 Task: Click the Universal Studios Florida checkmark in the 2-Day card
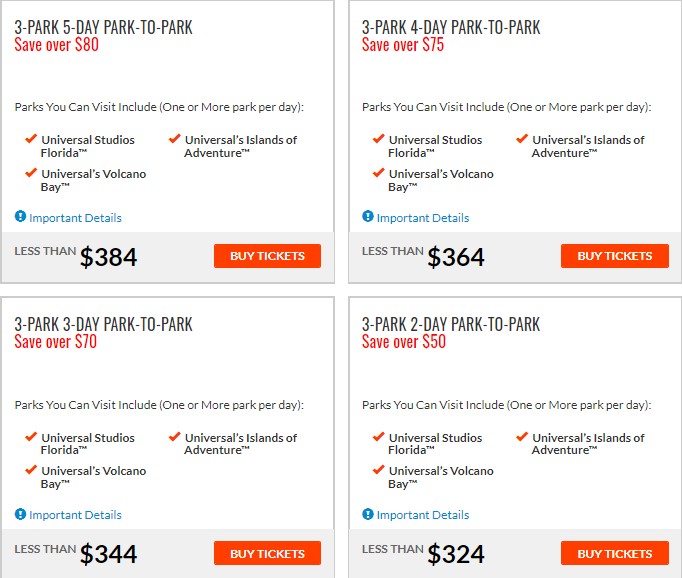click(x=378, y=437)
